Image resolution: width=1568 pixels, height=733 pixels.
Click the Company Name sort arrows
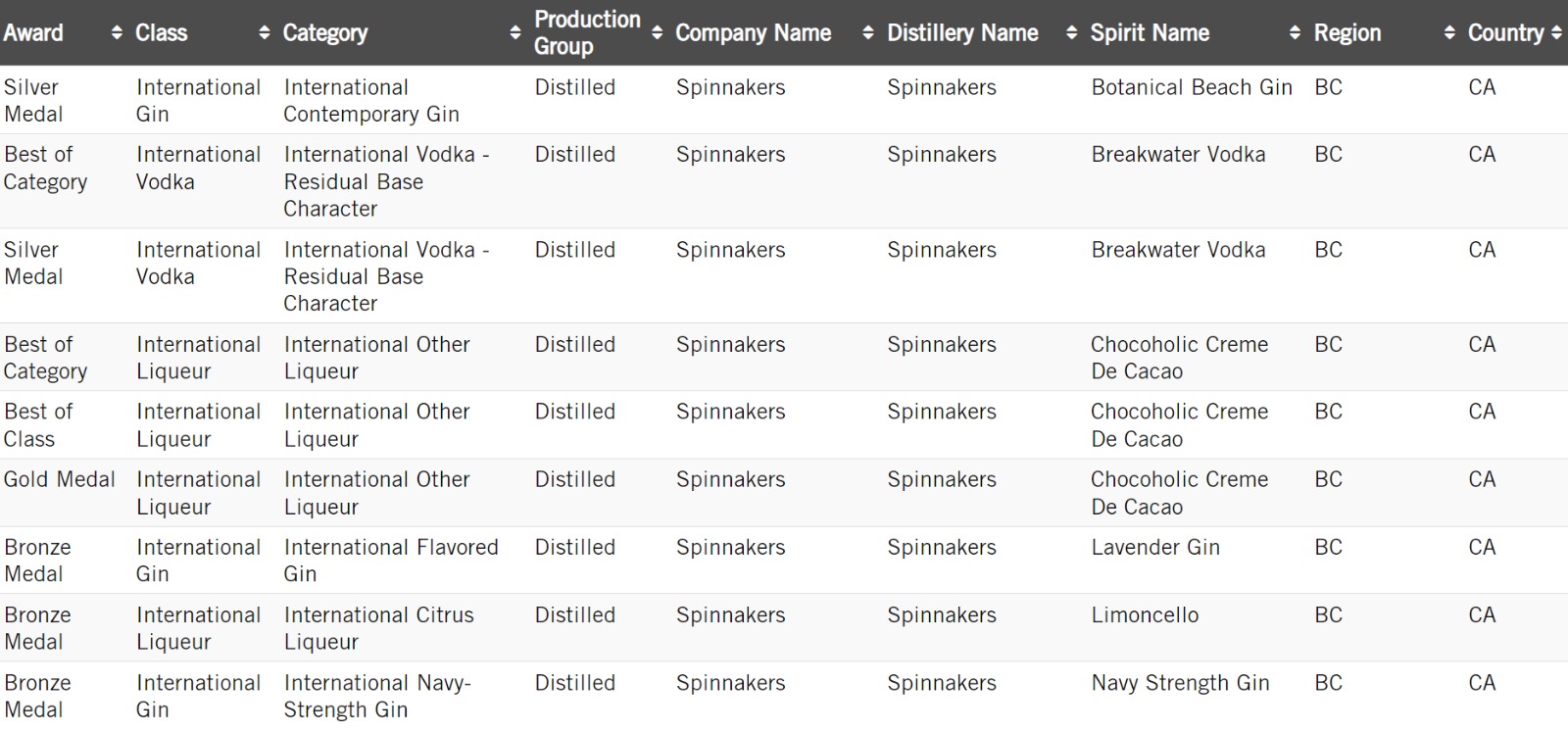[x=867, y=33]
